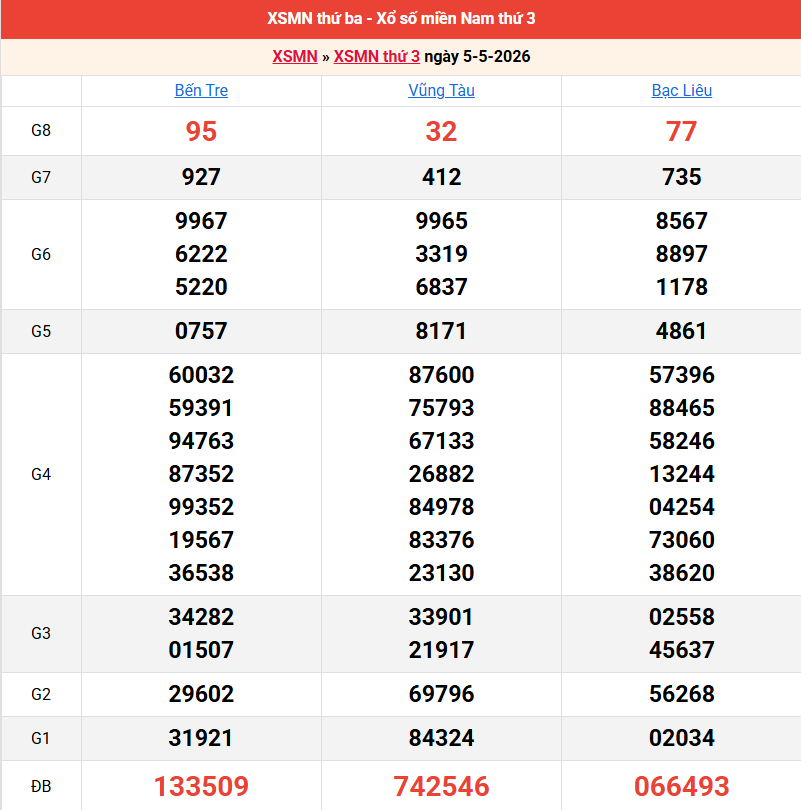Click G4 number 73060
This screenshot has width=801, height=810.
click(x=682, y=540)
